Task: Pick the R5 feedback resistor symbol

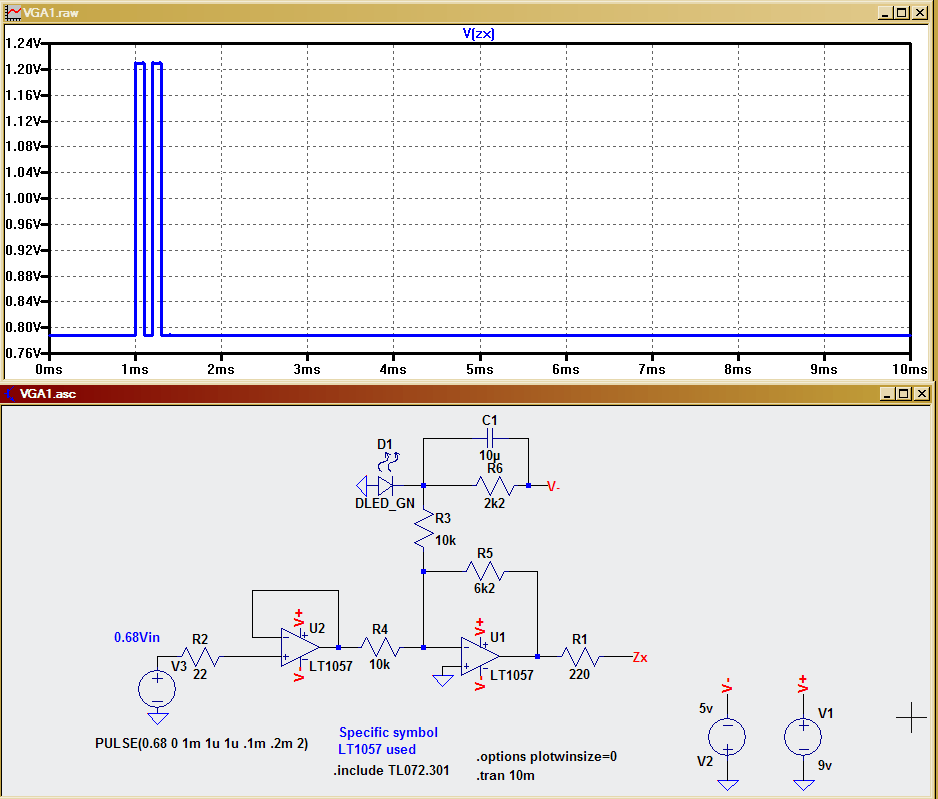Action: [485, 572]
